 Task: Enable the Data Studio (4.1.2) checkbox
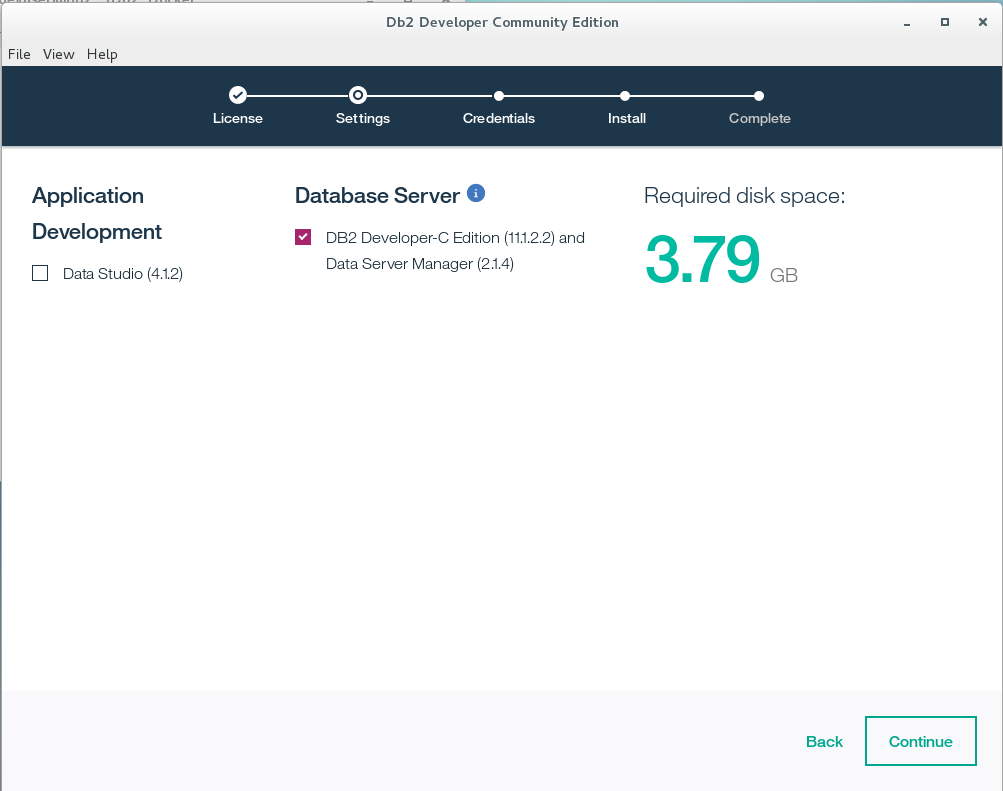40,274
